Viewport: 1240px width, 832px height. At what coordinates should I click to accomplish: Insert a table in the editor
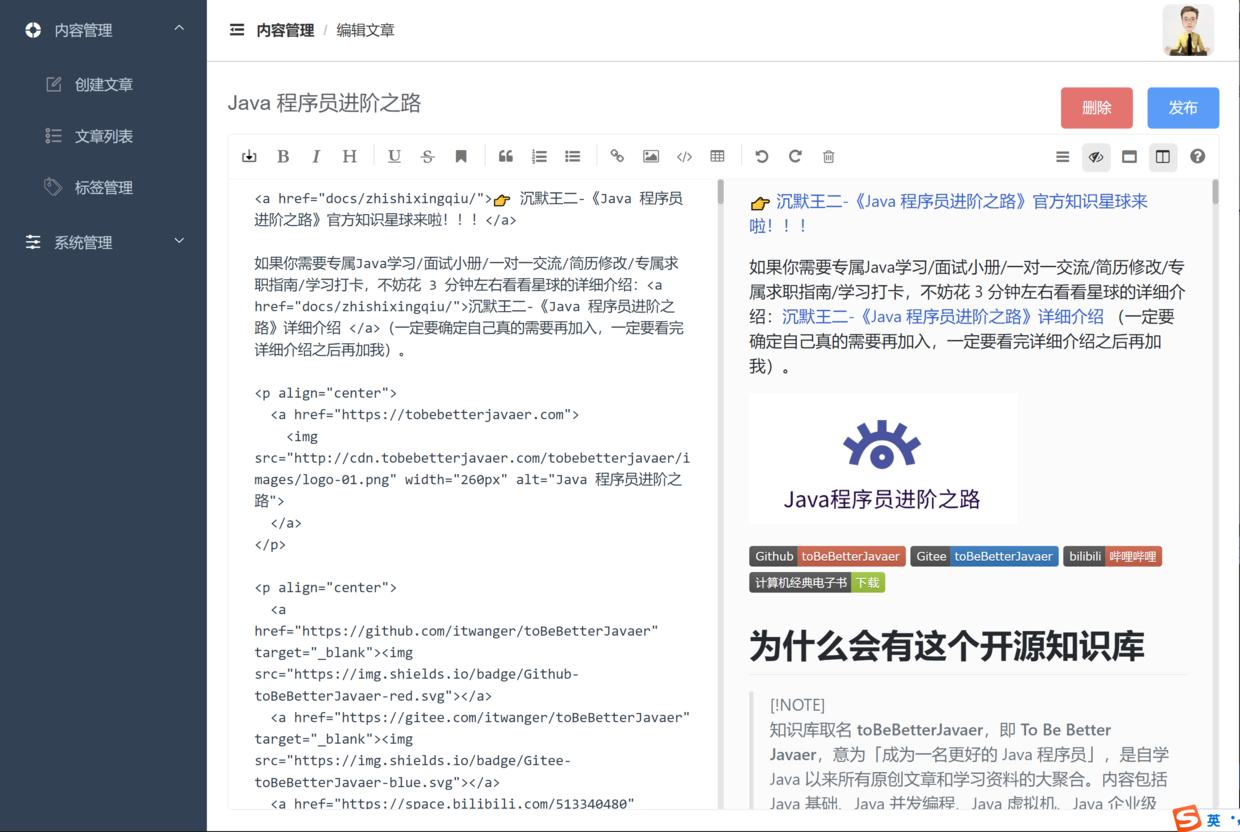point(717,156)
